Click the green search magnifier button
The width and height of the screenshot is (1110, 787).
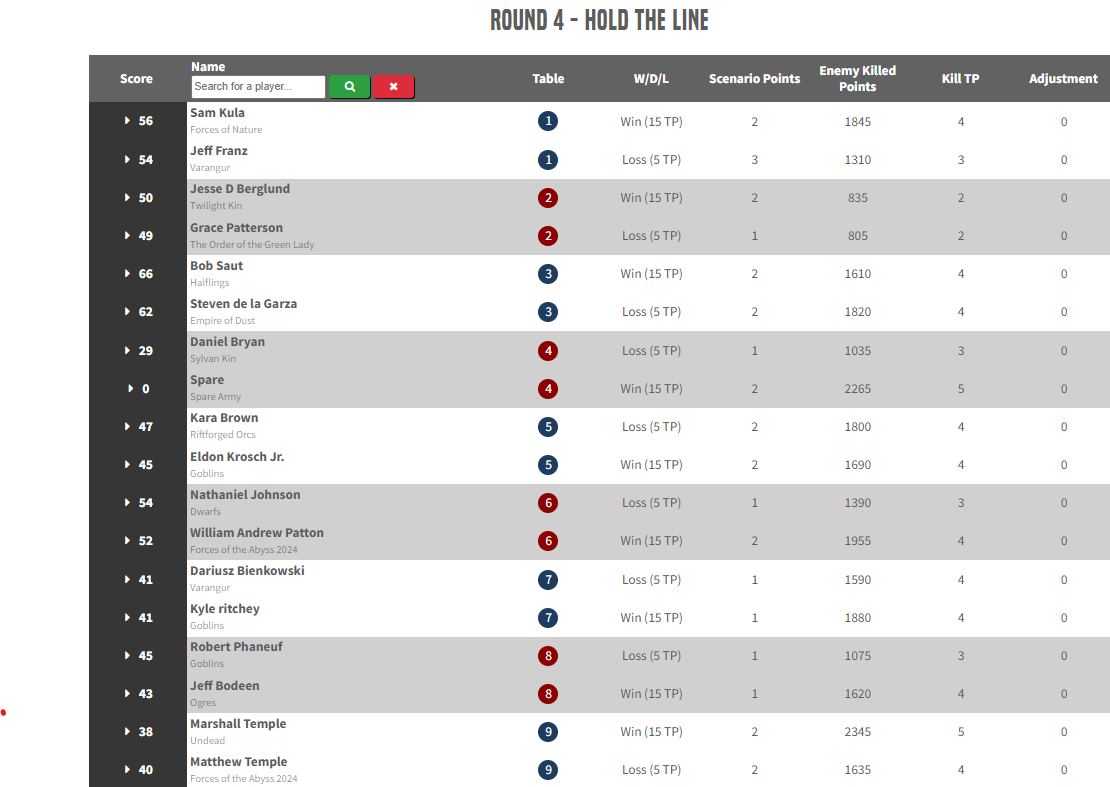point(350,87)
